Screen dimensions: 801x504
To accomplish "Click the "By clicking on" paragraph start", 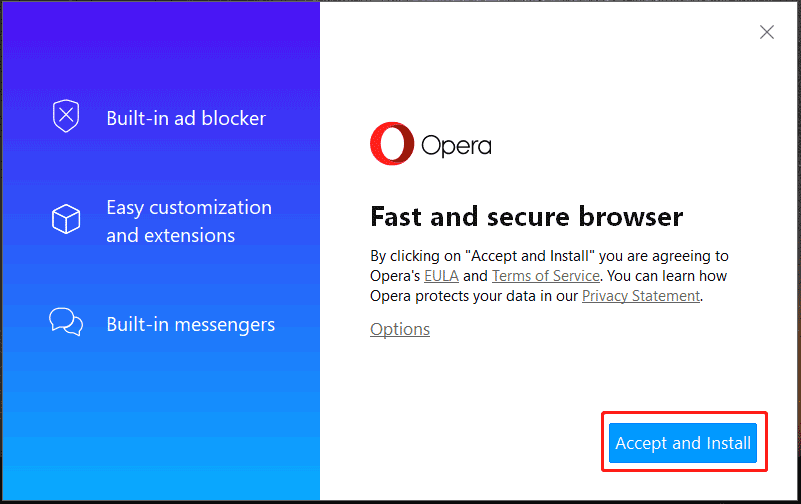I will pos(415,256).
